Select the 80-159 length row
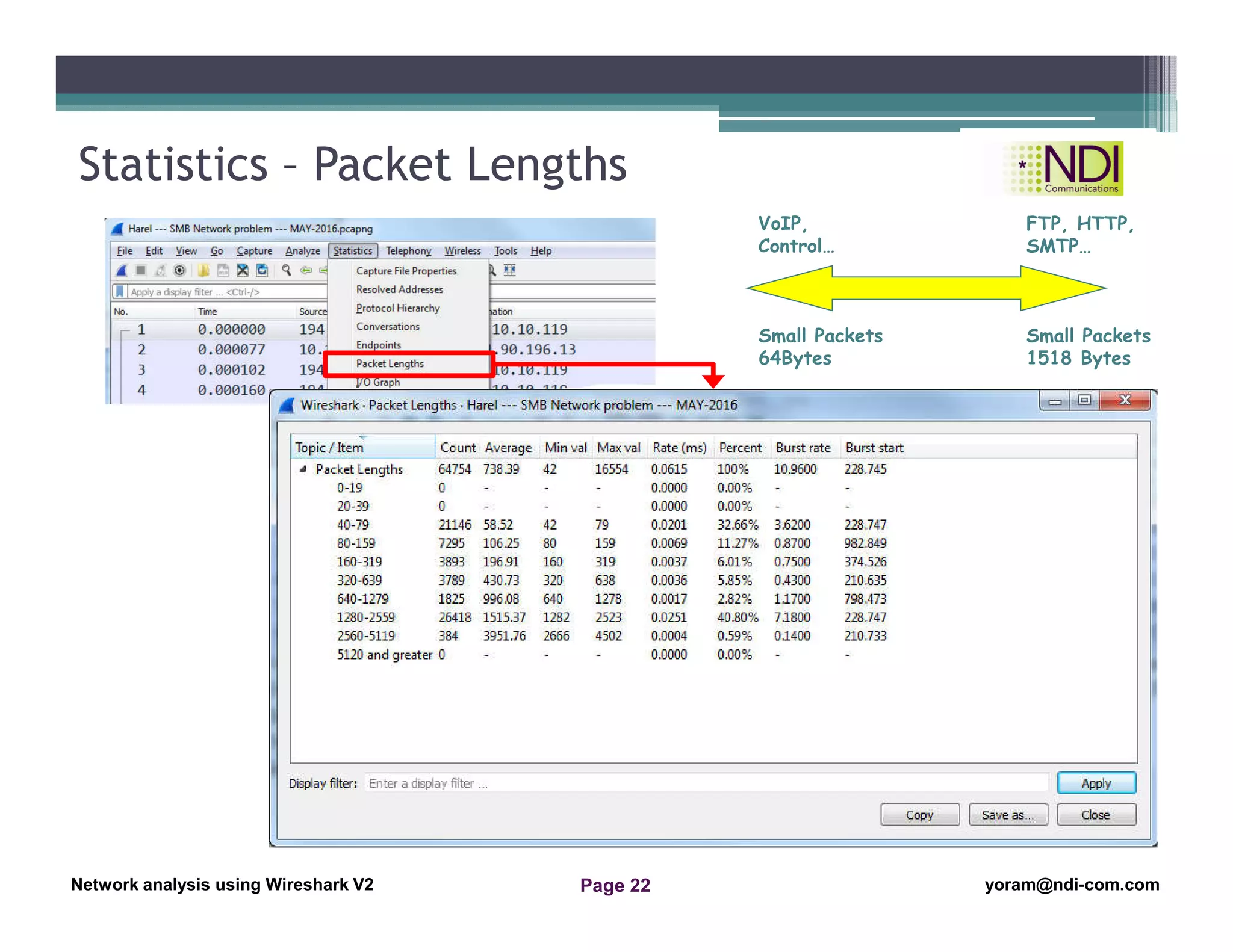This screenshot has height=952, width=1233. point(713,543)
